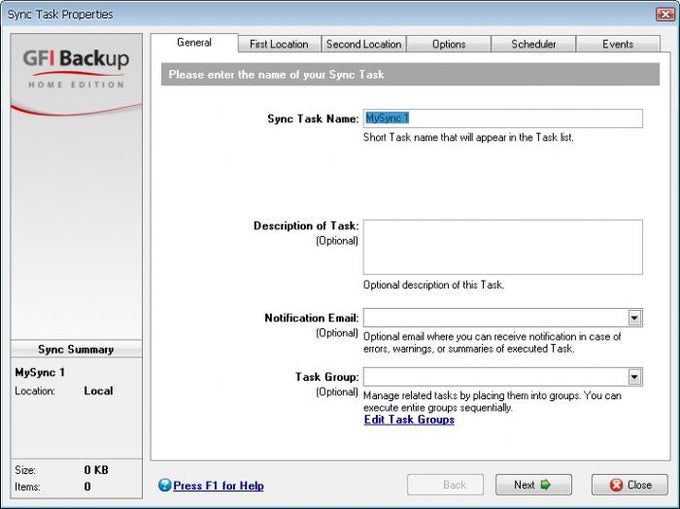Select the MySync 1 summary title
Viewport: 680px width, 509px height.
[40, 372]
